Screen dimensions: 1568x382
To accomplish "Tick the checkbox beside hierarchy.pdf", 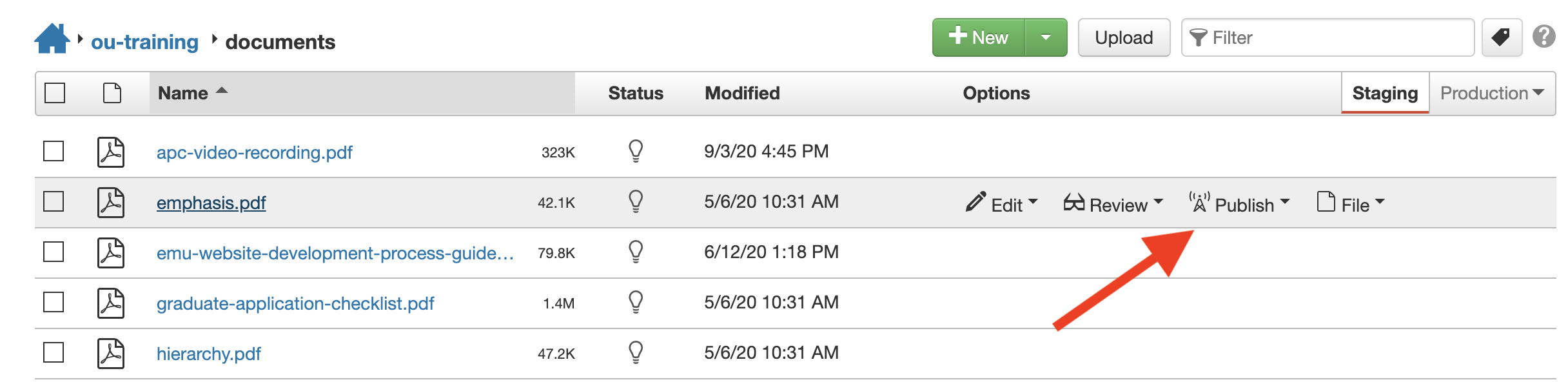I will (54, 352).
